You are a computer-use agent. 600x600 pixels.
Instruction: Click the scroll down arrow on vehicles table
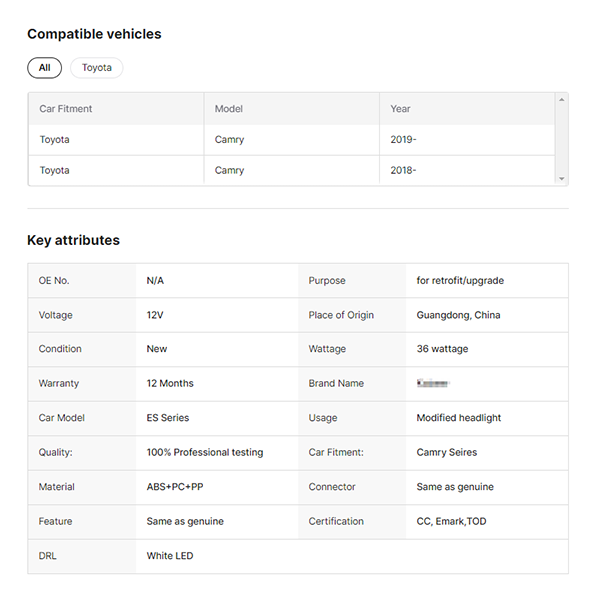click(x=562, y=179)
